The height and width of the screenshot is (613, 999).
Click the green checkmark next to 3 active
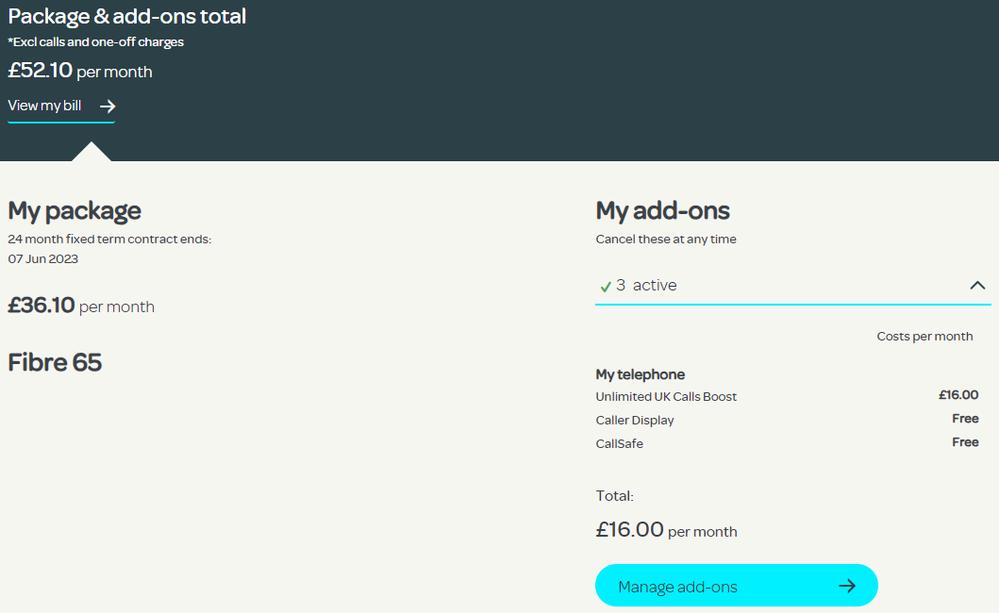(x=605, y=286)
